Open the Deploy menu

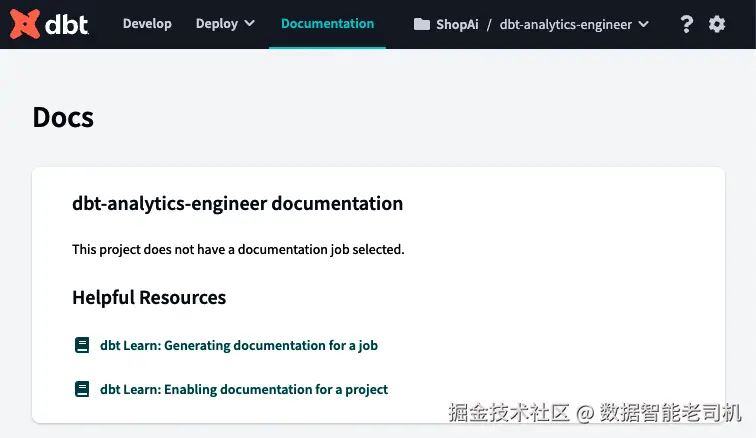(x=225, y=24)
